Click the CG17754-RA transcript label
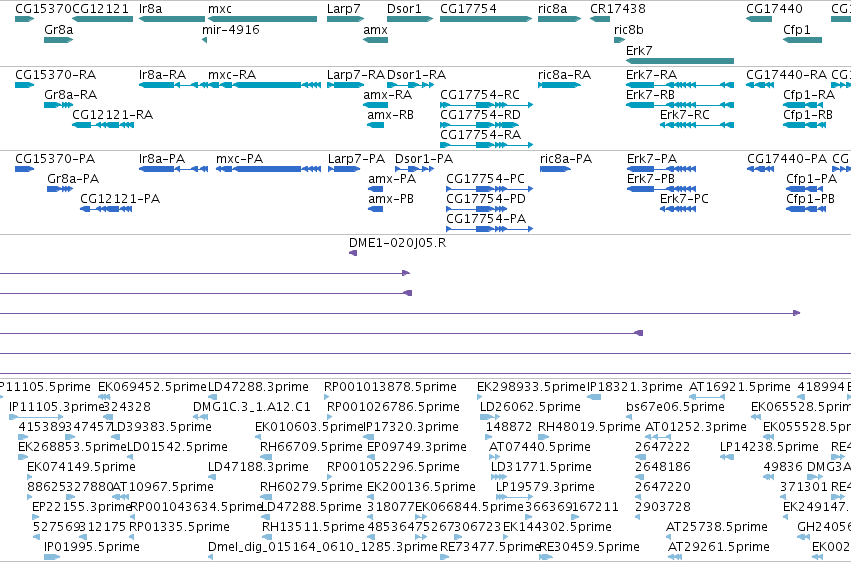 click(x=480, y=135)
